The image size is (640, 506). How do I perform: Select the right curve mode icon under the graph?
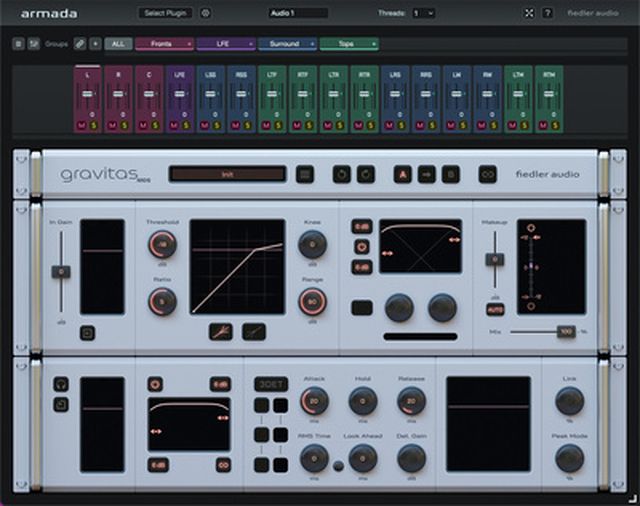point(254,332)
